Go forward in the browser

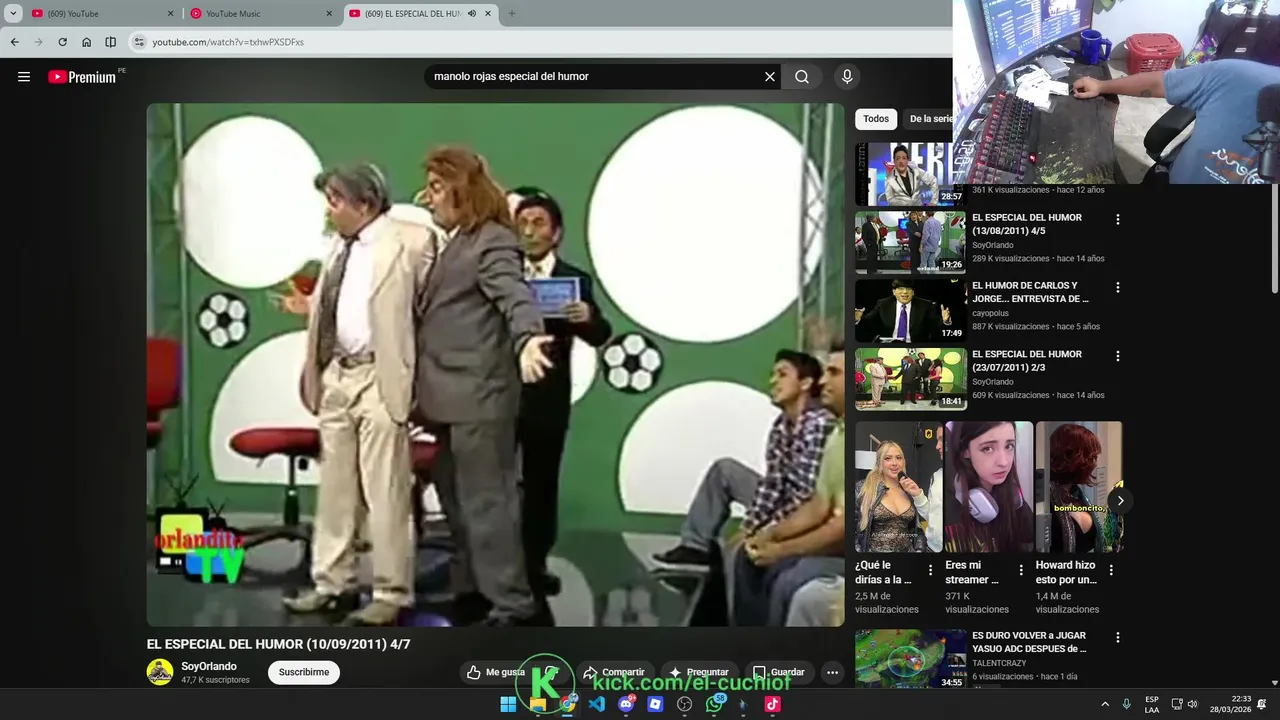pyautogui.click(x=38, y=42)
